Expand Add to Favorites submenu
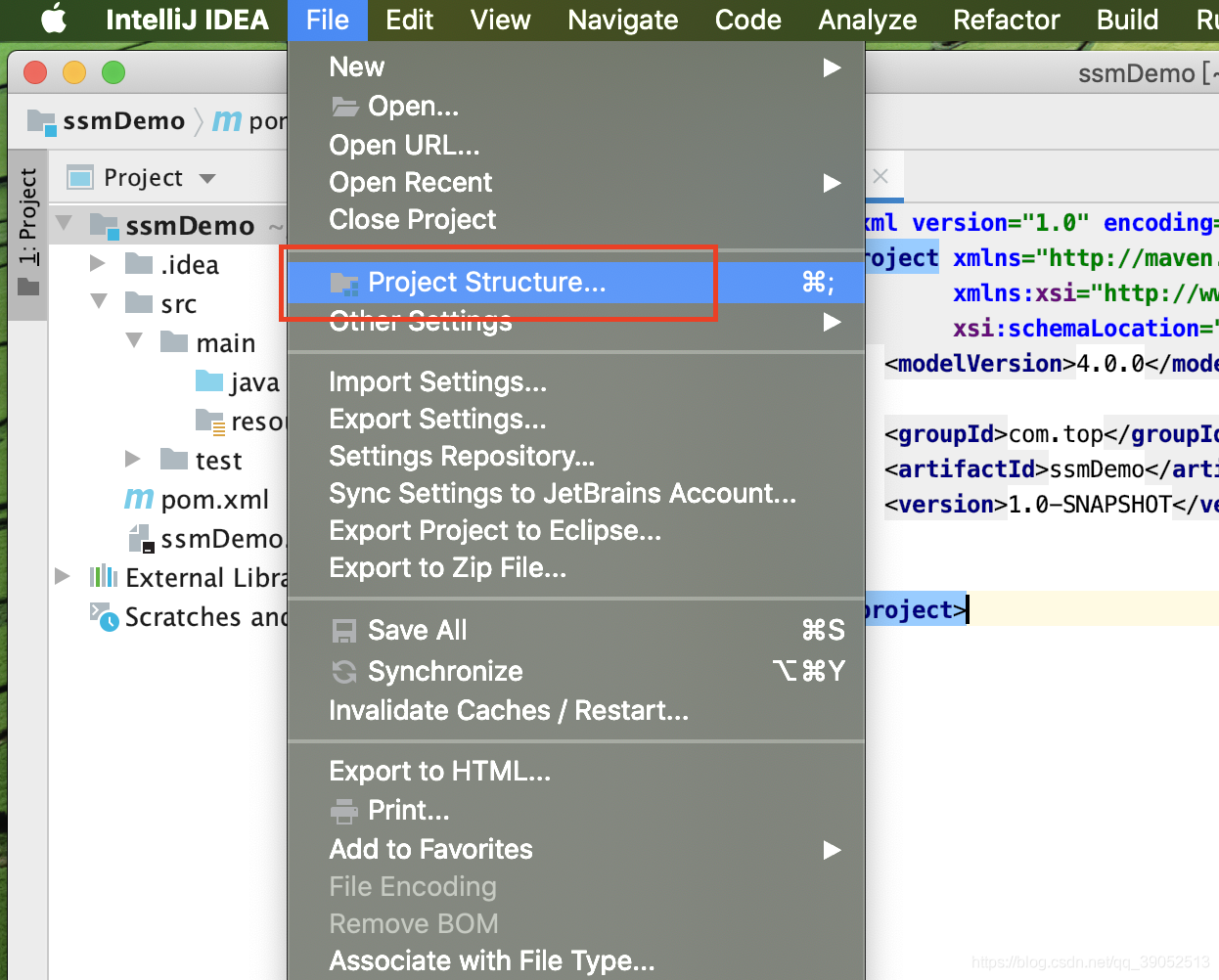This screenshot has height=980, width=1219. [x=576, y=849]
